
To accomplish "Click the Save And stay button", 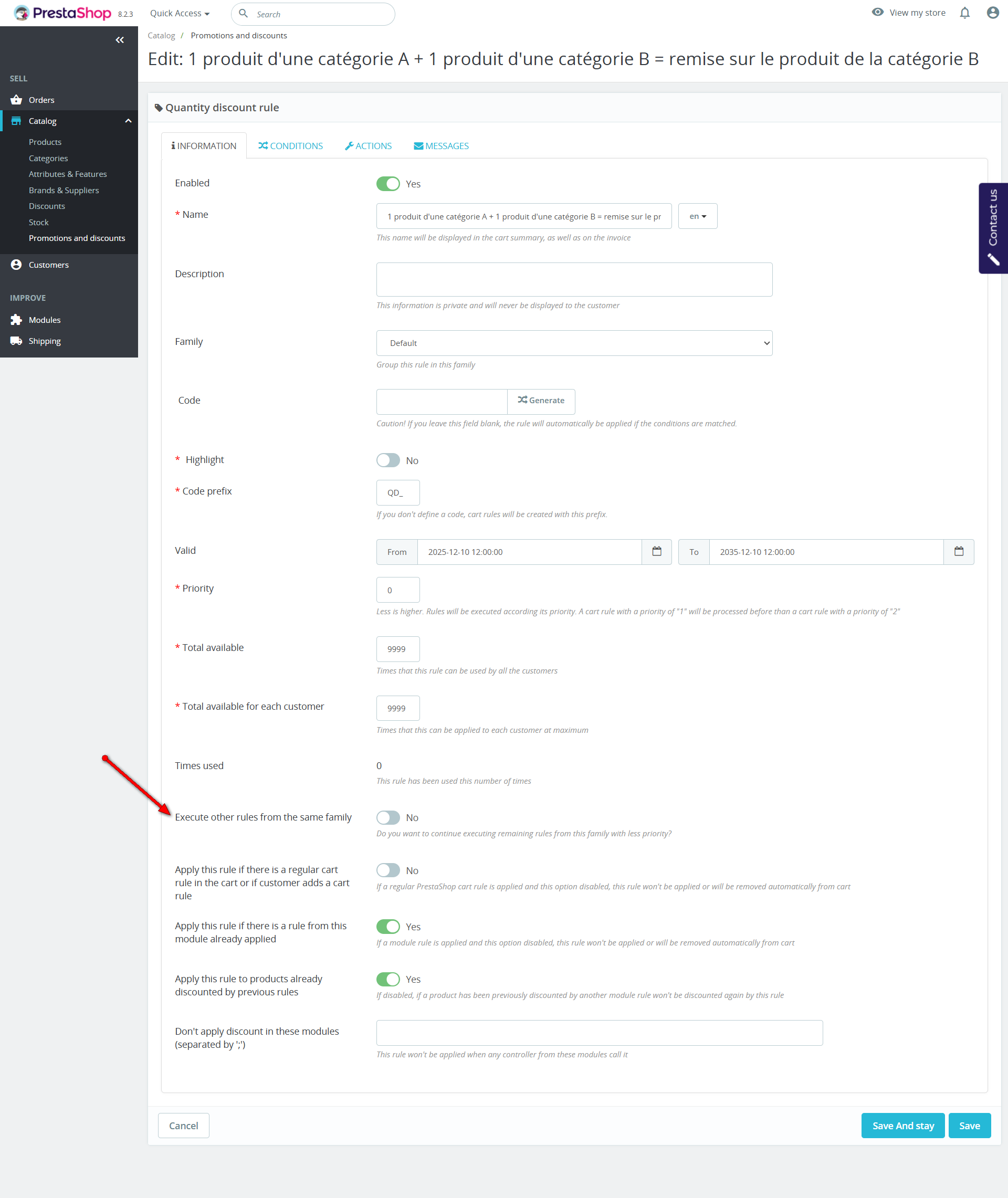I will coord(902,1126).
